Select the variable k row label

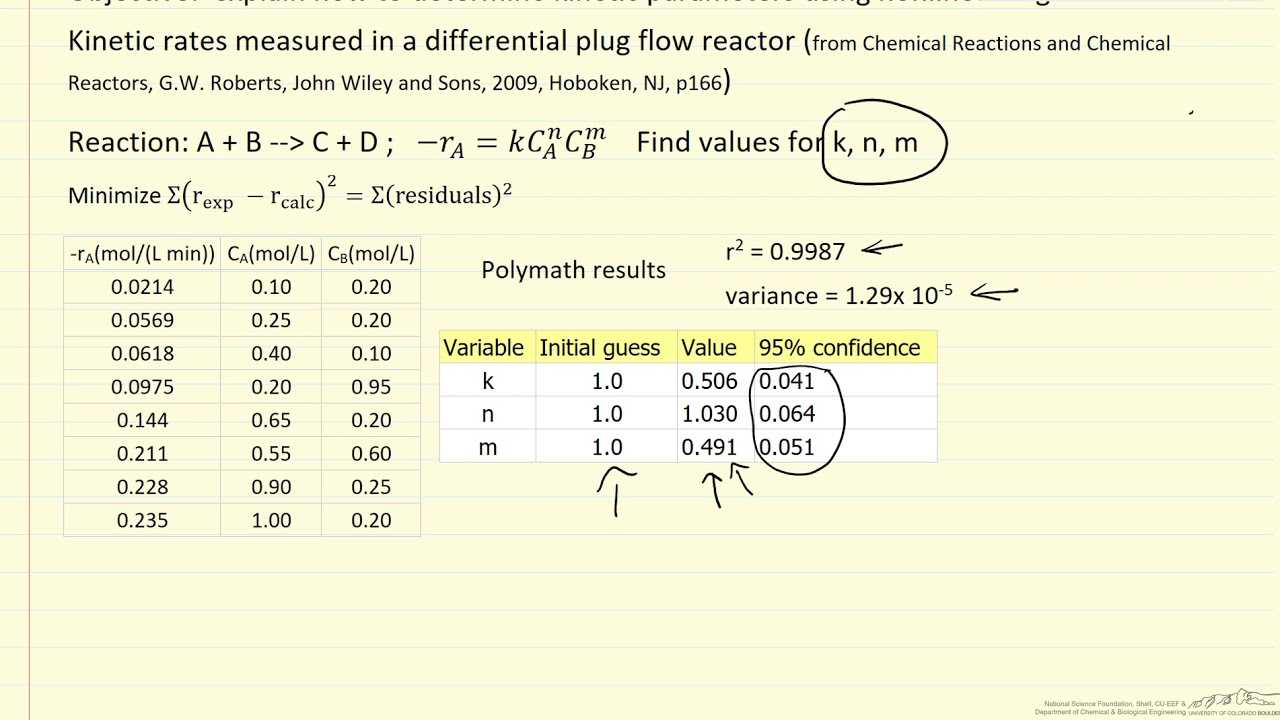click(488, 381)
